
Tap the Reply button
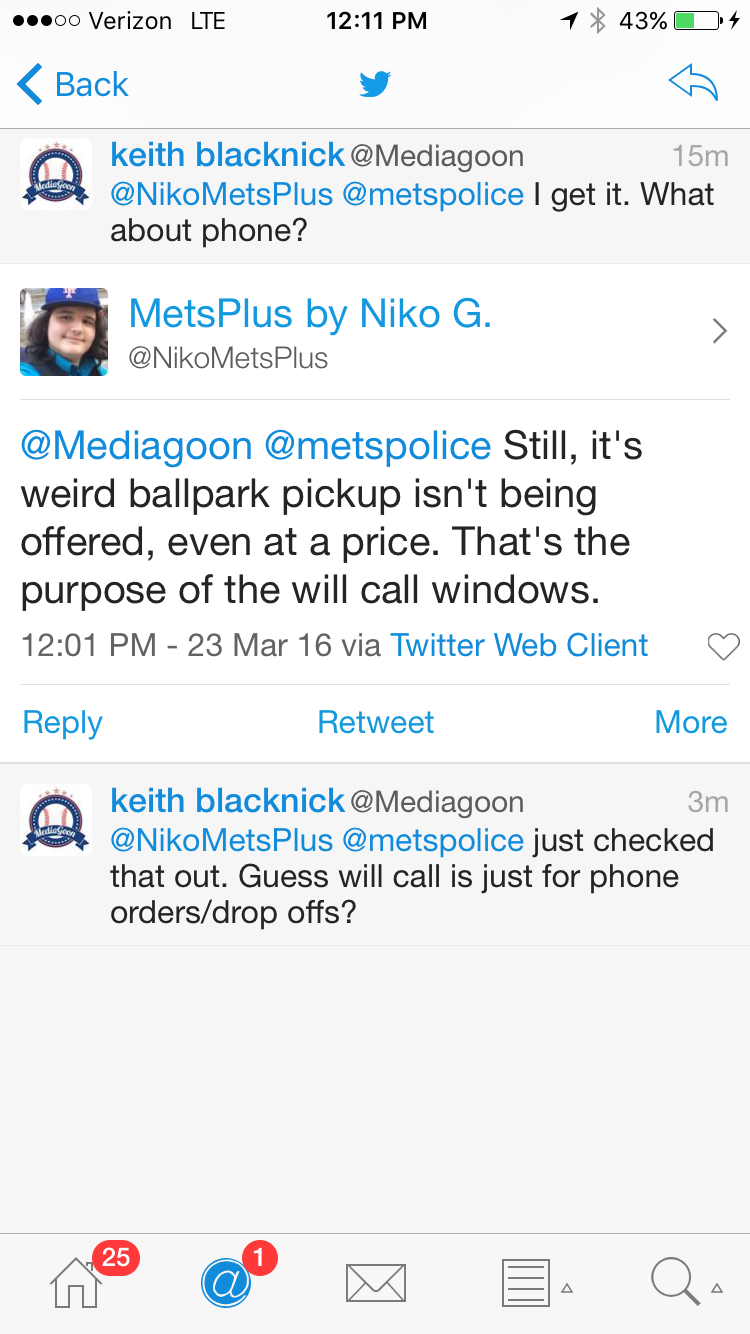(62, 722)
